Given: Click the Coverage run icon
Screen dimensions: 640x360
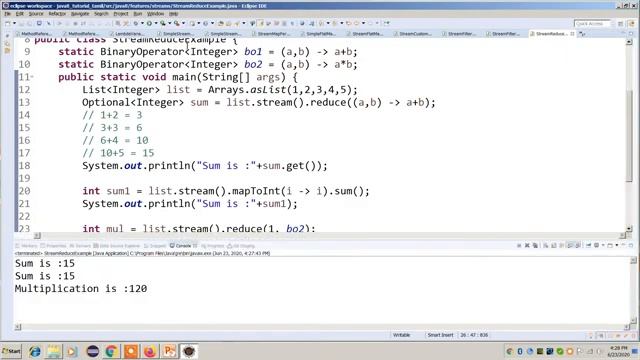Looking at the screenshot, I should tap(163, 24).
